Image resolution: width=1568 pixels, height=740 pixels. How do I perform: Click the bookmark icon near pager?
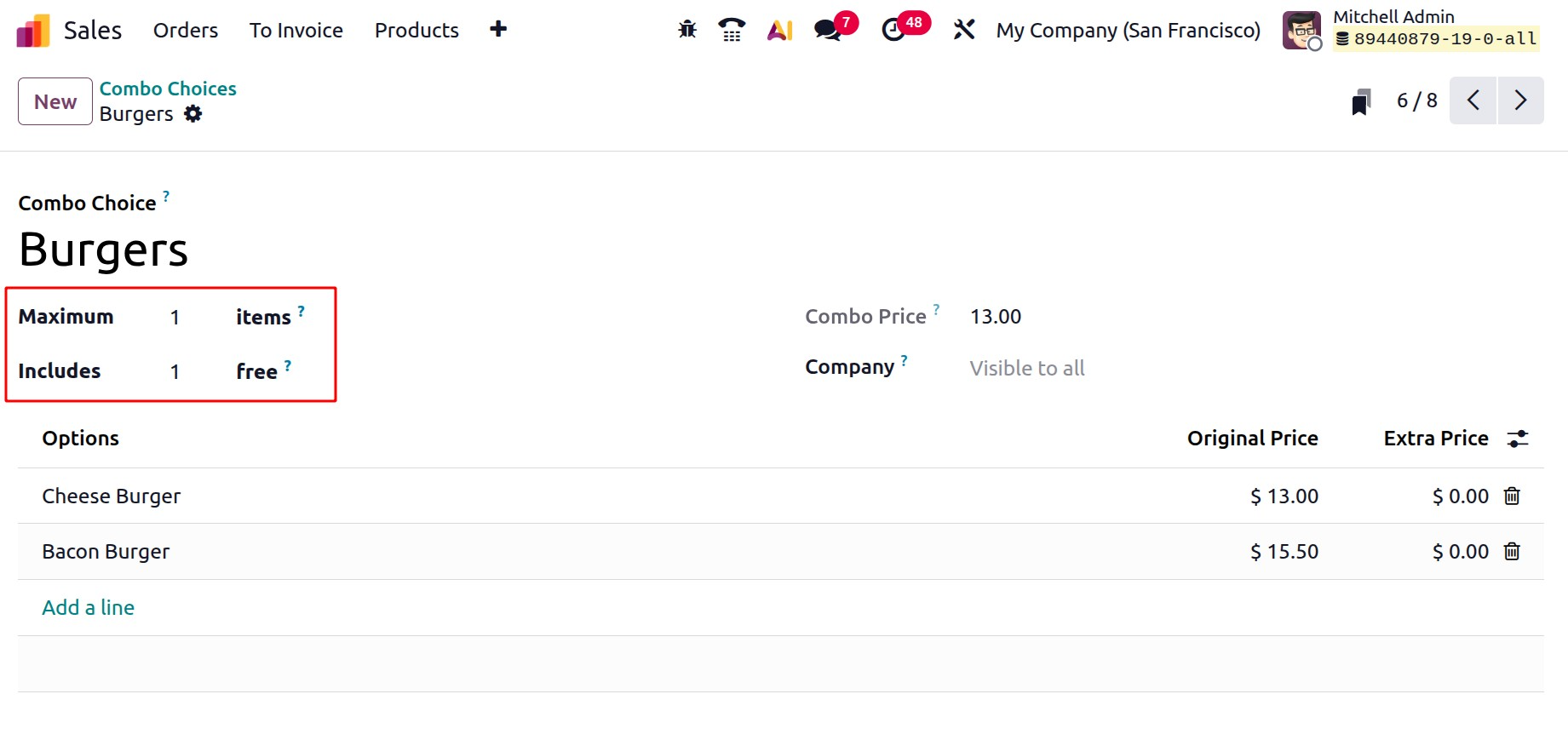pos(1361,102)
